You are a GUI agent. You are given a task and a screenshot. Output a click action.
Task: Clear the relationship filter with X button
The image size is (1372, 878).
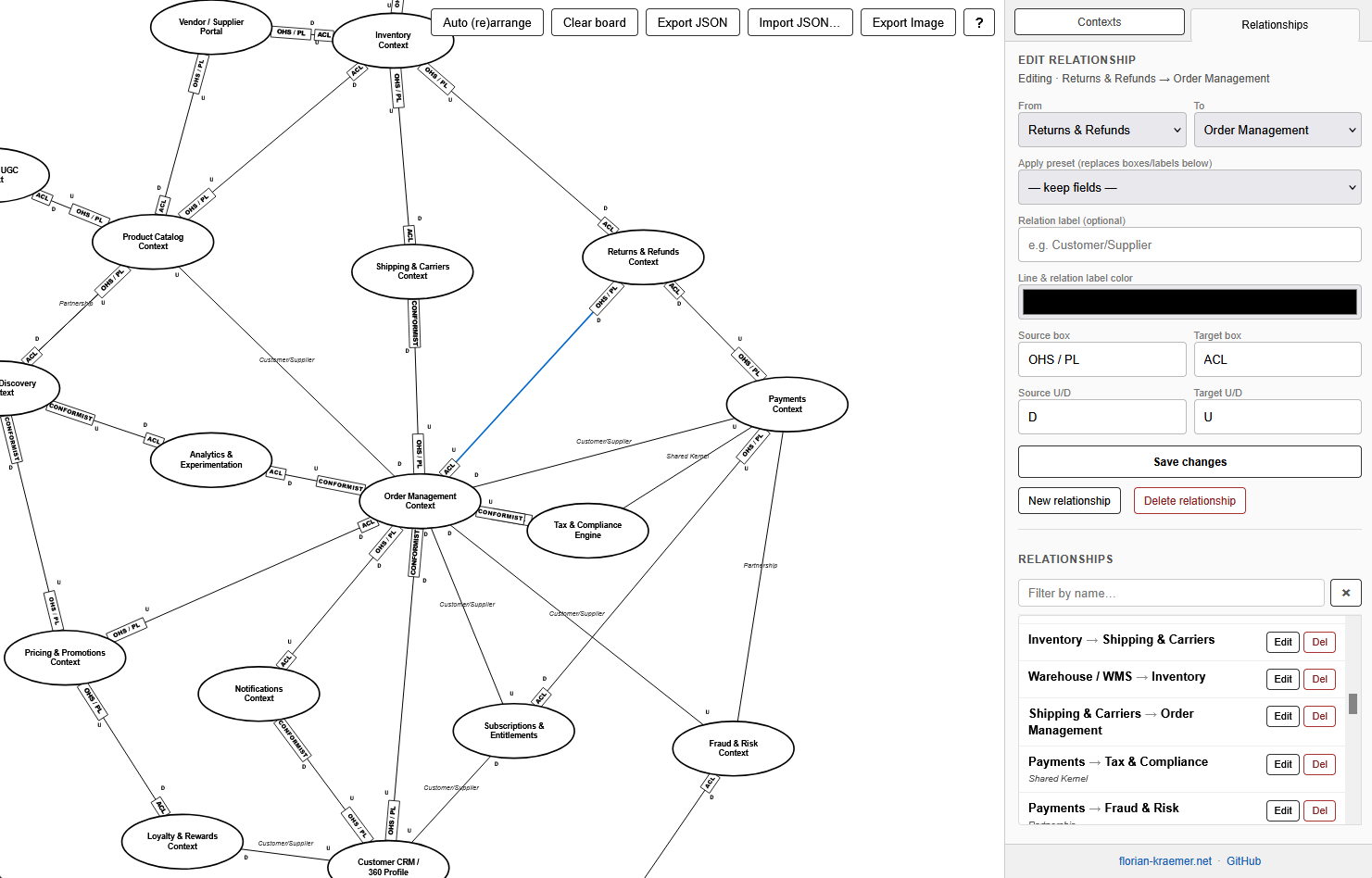tap(1345, 593)
